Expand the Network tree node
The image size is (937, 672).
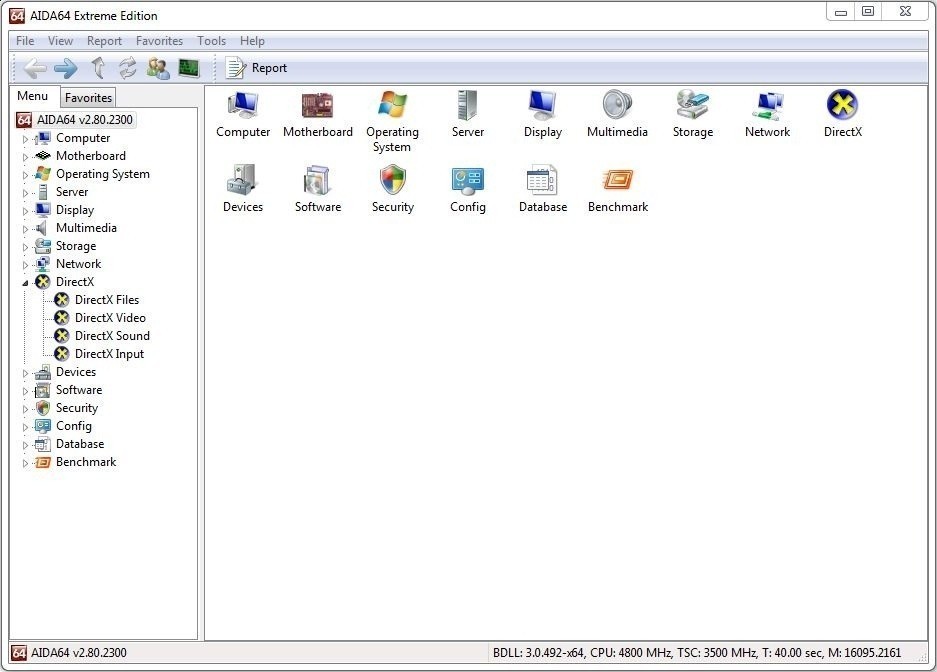tap(25, 264)
